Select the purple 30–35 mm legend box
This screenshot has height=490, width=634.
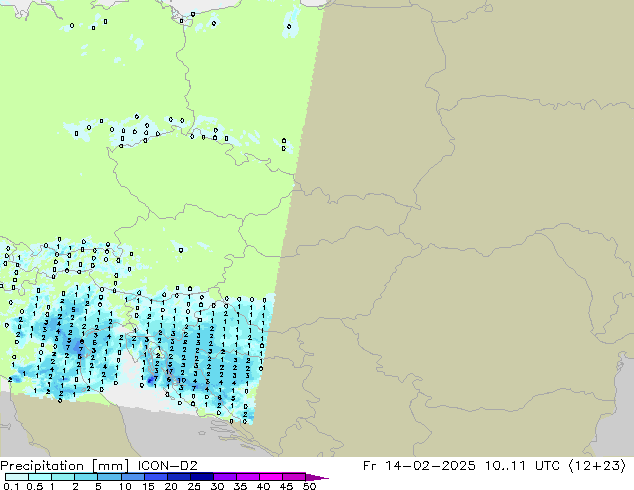[225, 477]
